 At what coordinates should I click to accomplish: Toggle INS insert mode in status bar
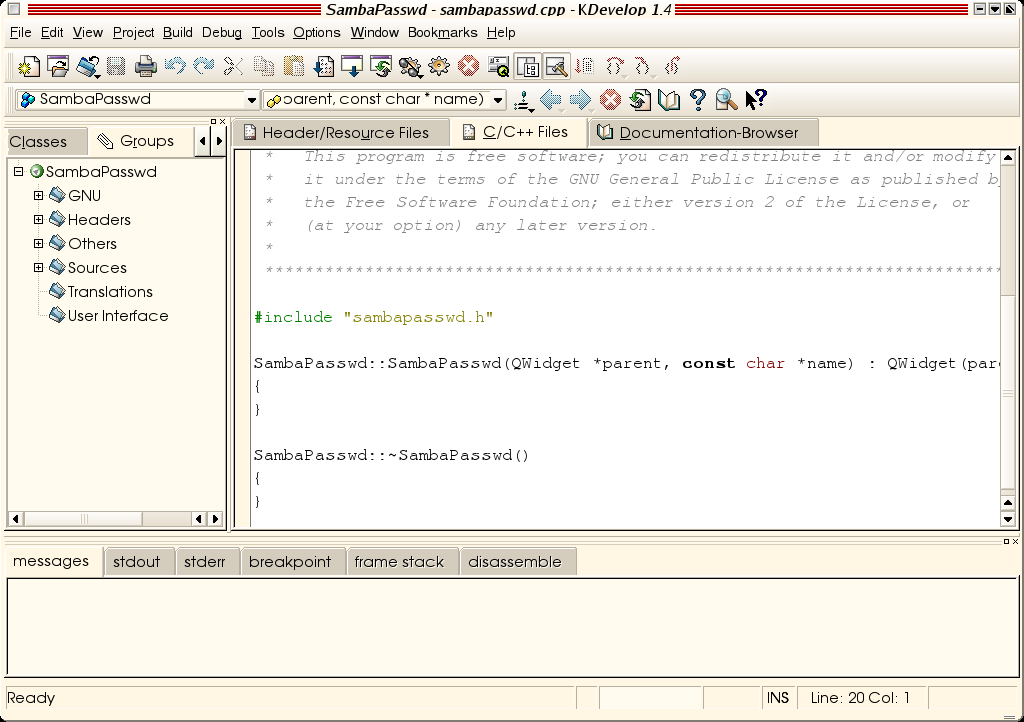(x=777, y=698)
